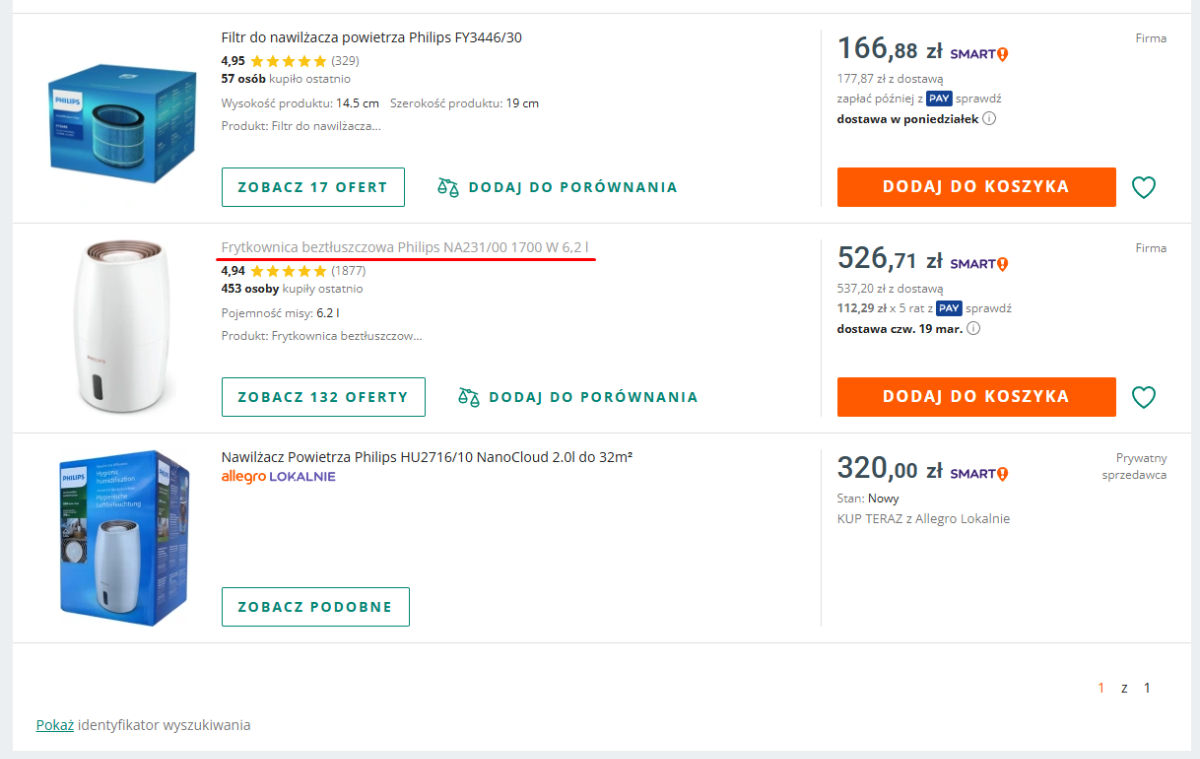Click the Allegro Pay badge on 166,88 zł offer

point(938,99)
